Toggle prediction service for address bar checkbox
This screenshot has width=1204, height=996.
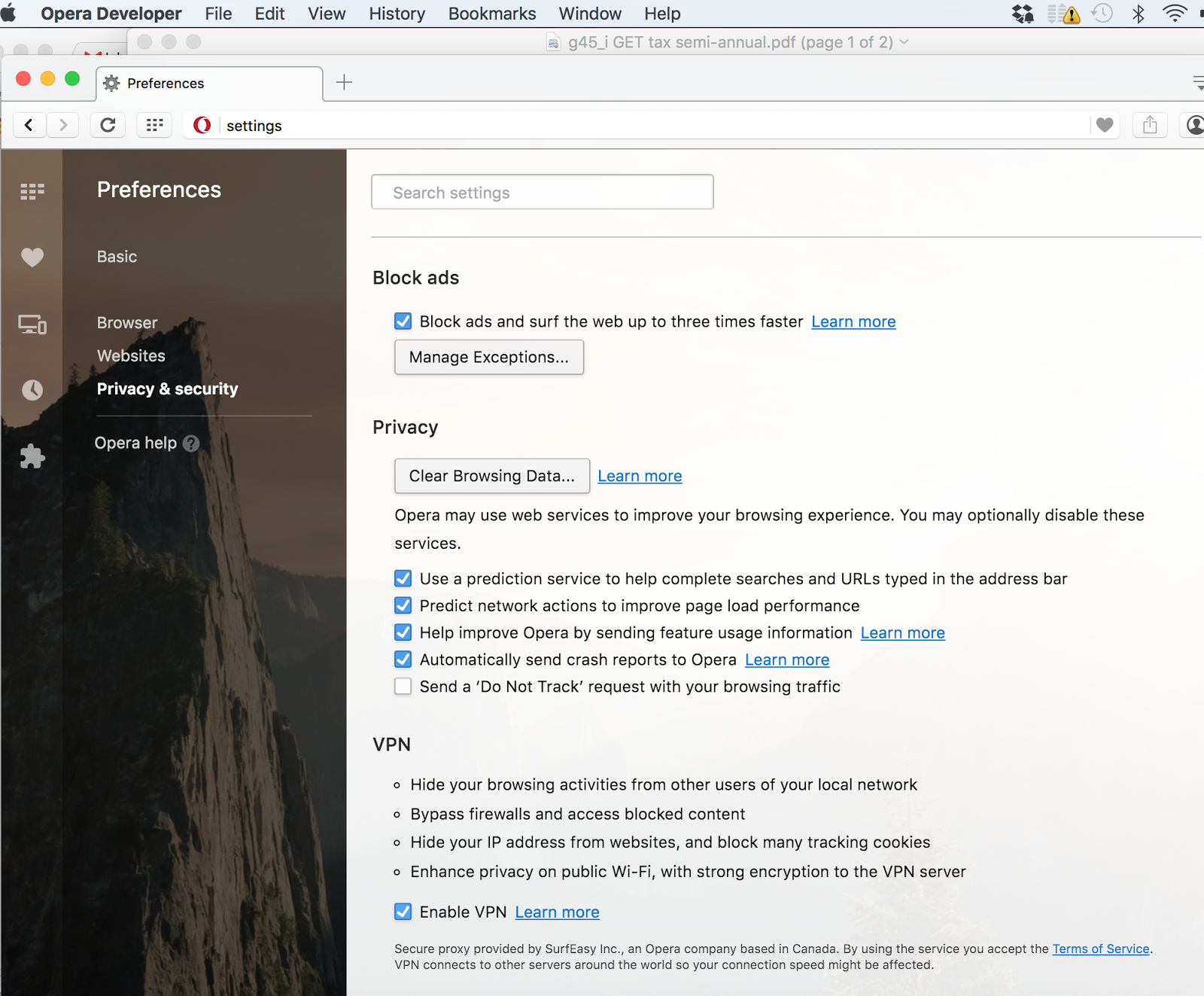[x=403, y=578]
